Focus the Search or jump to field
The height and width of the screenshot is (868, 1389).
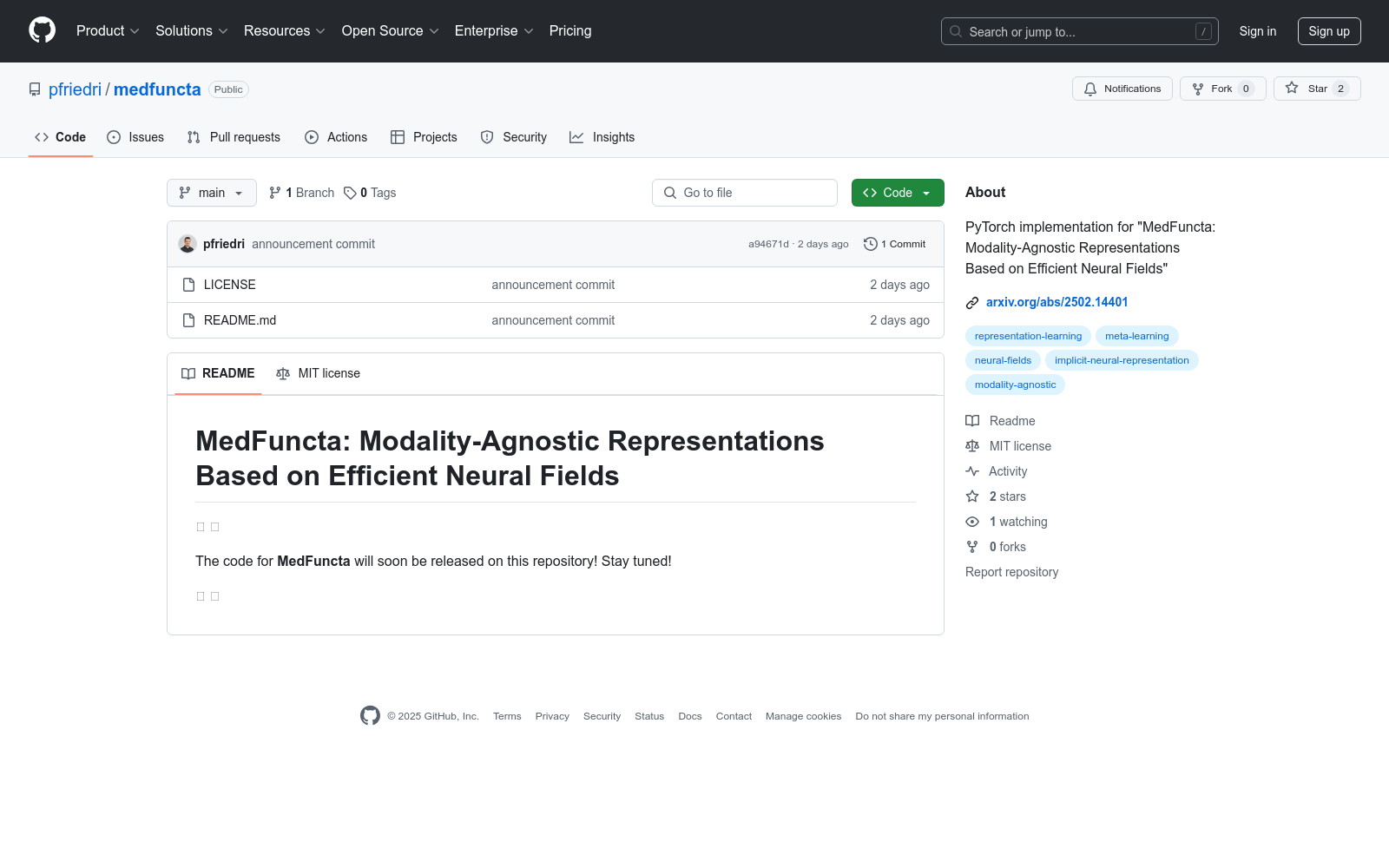point(1080,31)
